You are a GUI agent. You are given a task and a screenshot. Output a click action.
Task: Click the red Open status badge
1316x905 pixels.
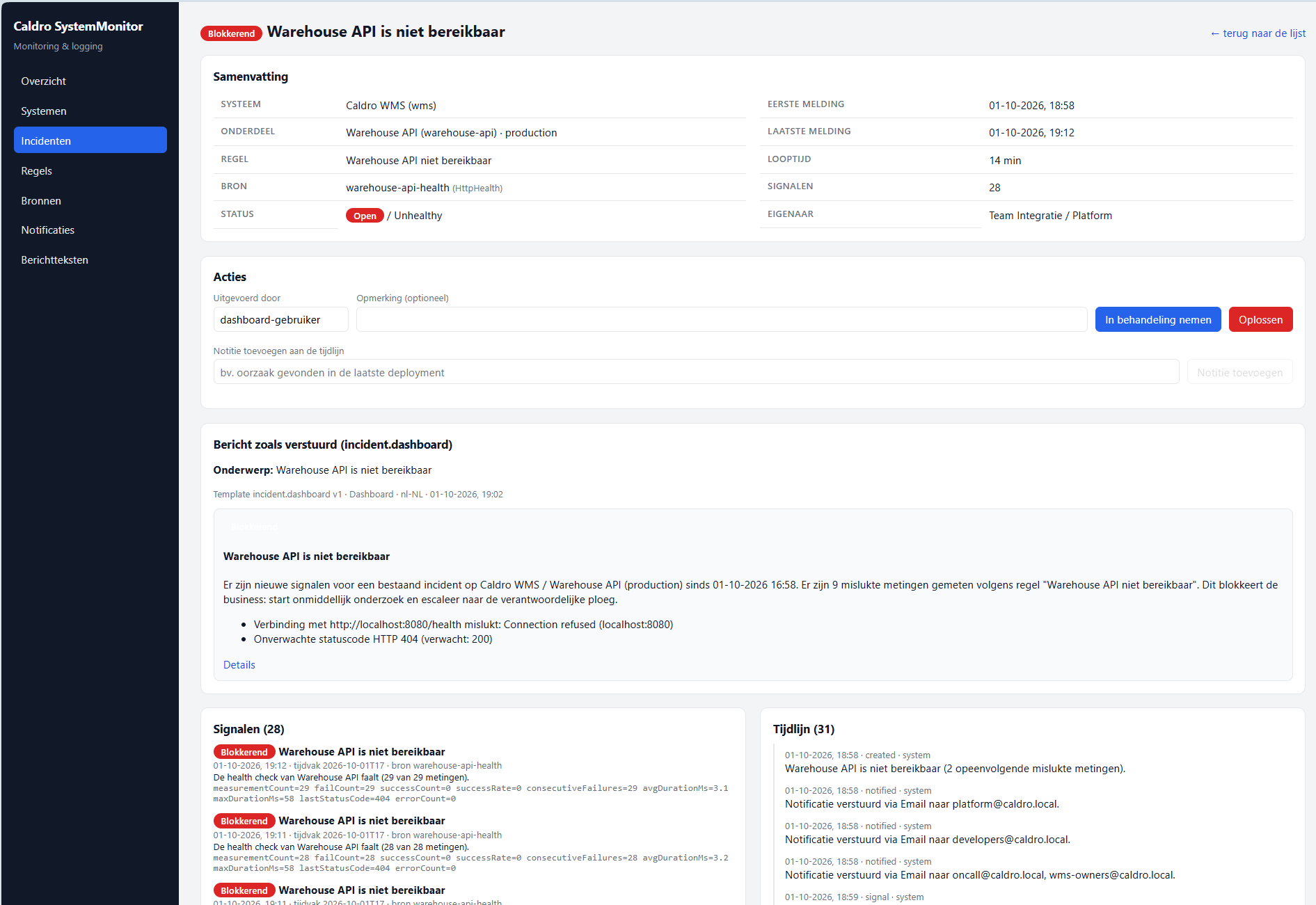[365, 216]
